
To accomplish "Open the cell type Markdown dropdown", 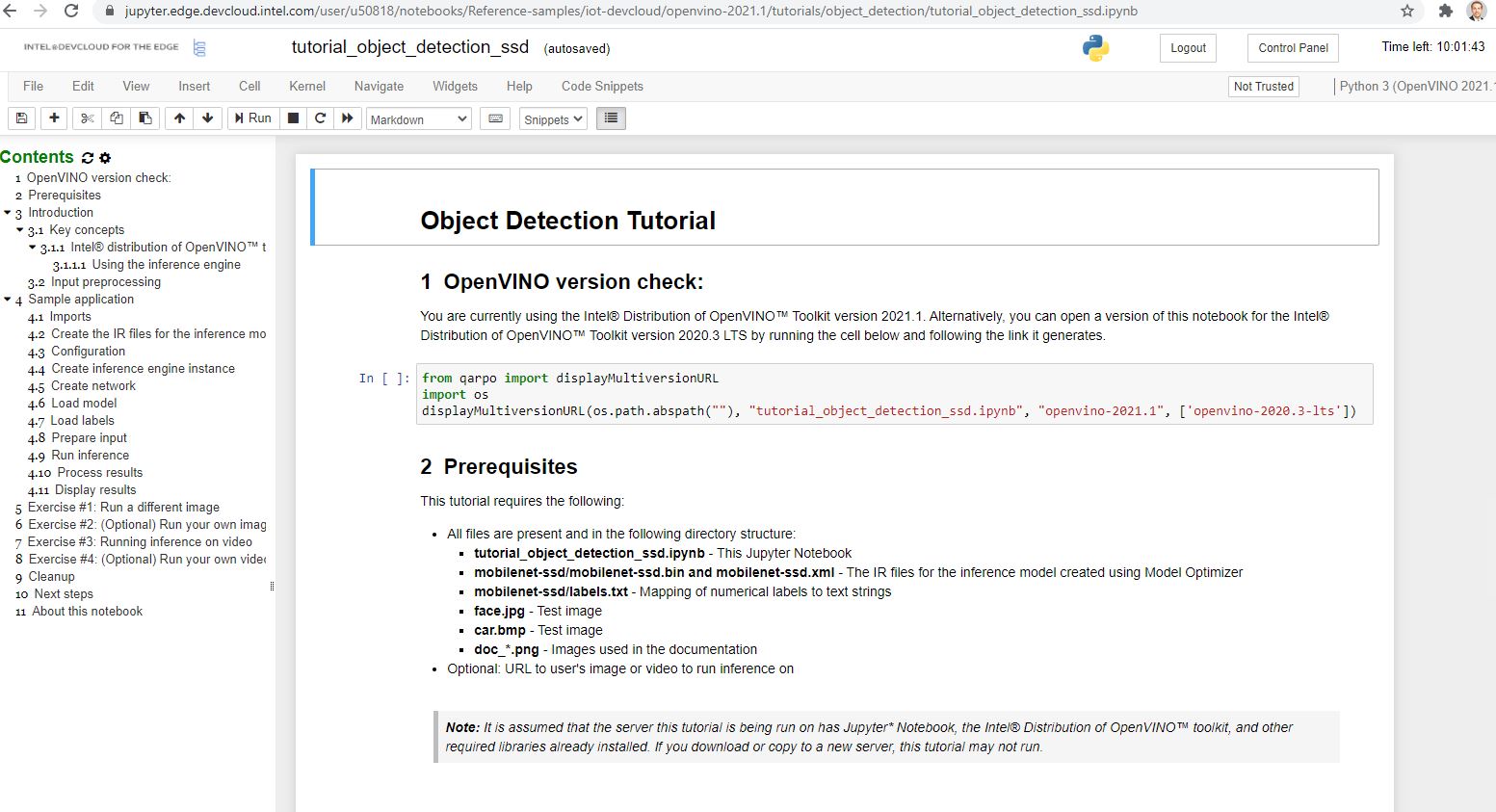I will point(419,119).
